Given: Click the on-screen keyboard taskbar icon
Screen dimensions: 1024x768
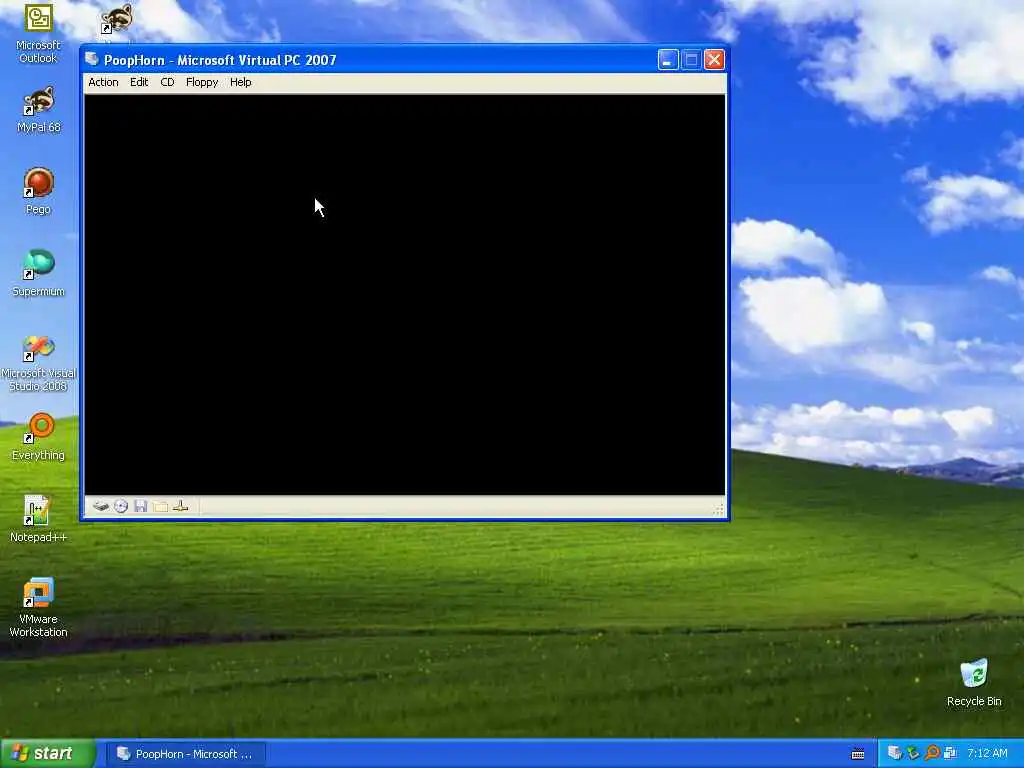Looking at the screenshot, I should (x=858, y=754).
